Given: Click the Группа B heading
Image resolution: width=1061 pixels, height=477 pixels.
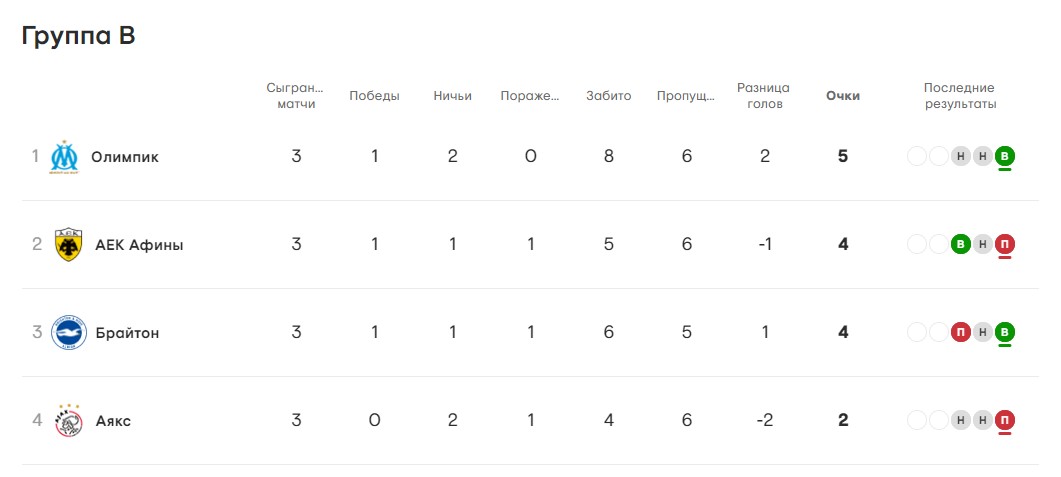Looking at the screenshot, I should (78, 35).
